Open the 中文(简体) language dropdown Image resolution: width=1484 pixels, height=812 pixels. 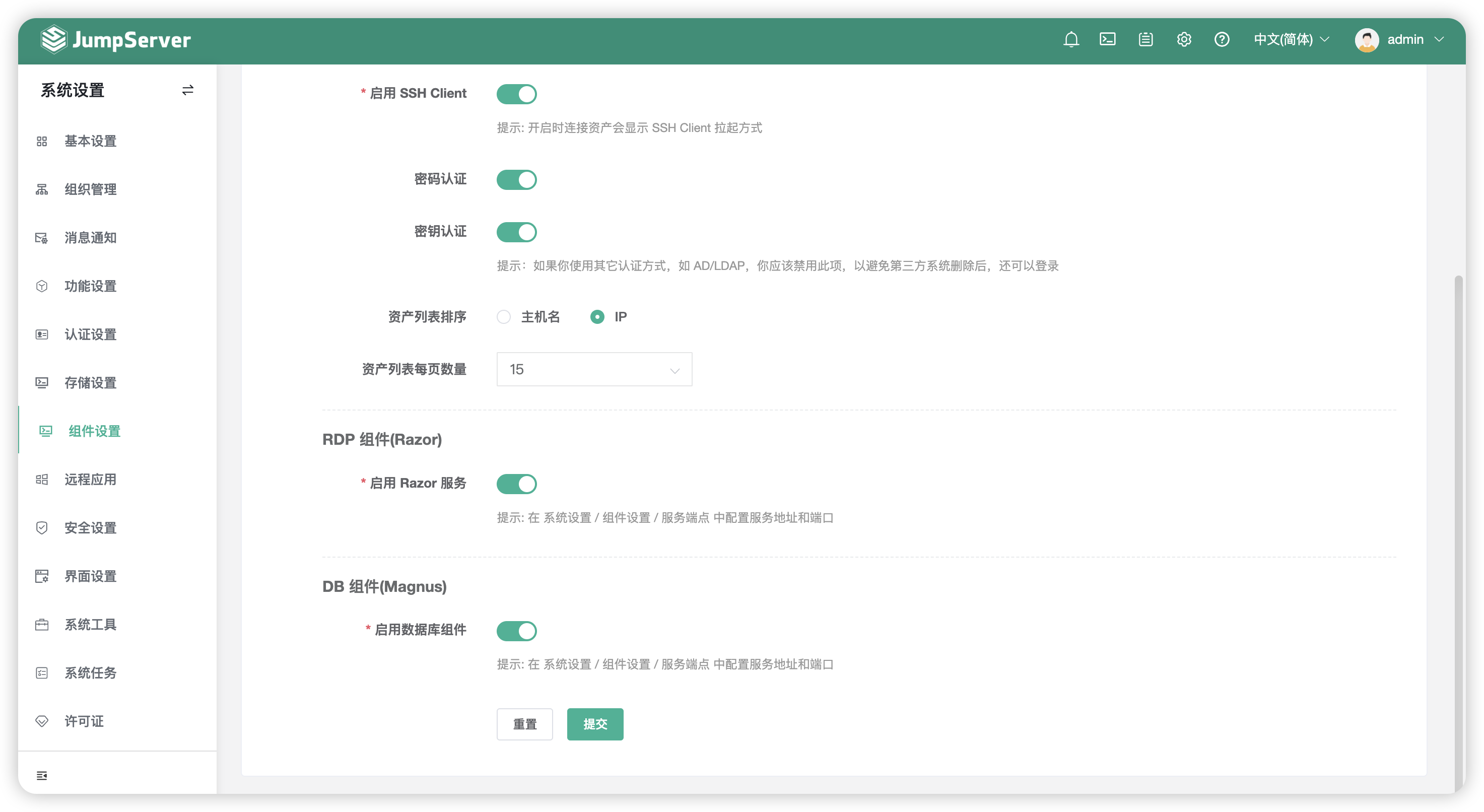point(1291,40)
